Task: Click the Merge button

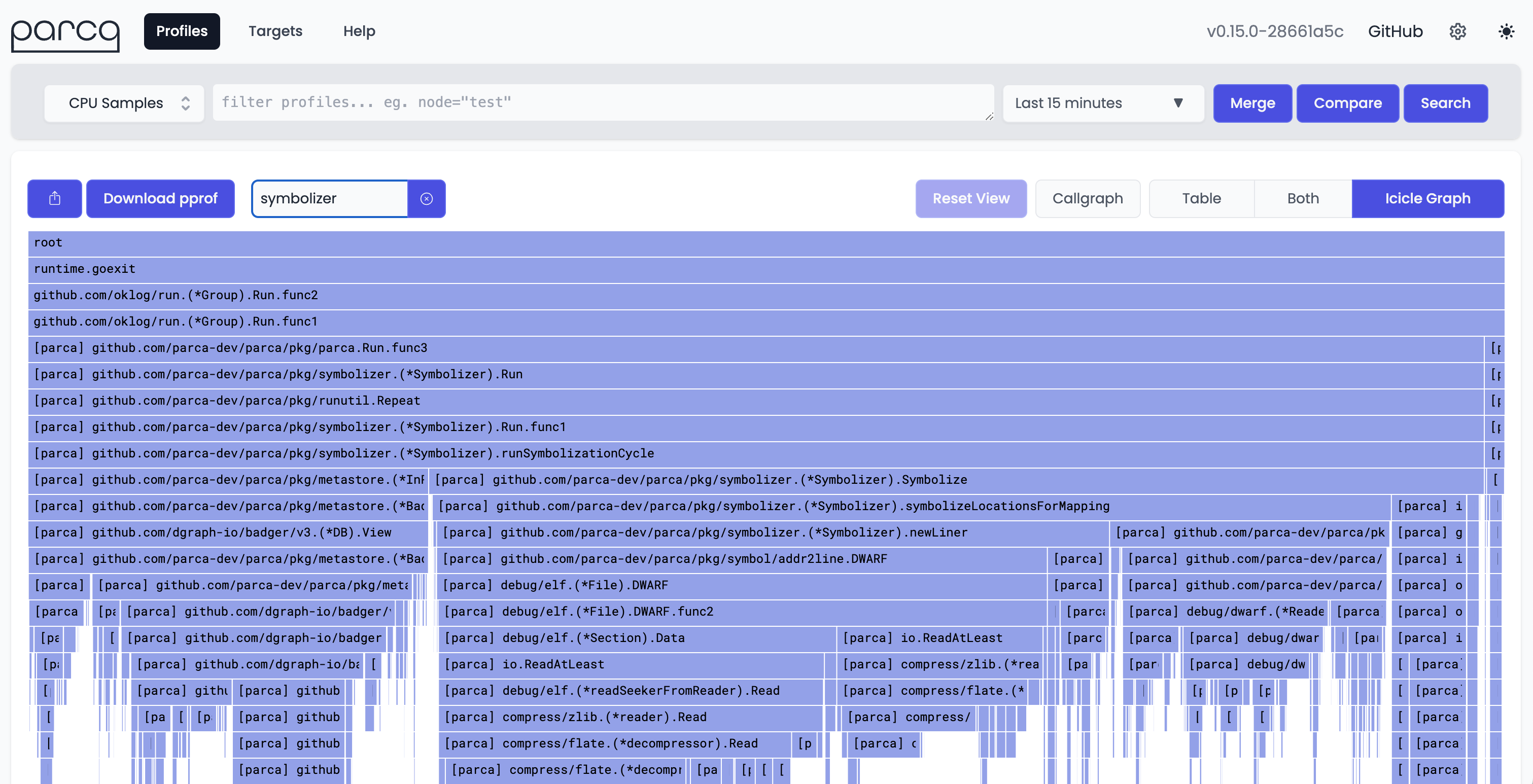Action: click(x=1252, y=103)
